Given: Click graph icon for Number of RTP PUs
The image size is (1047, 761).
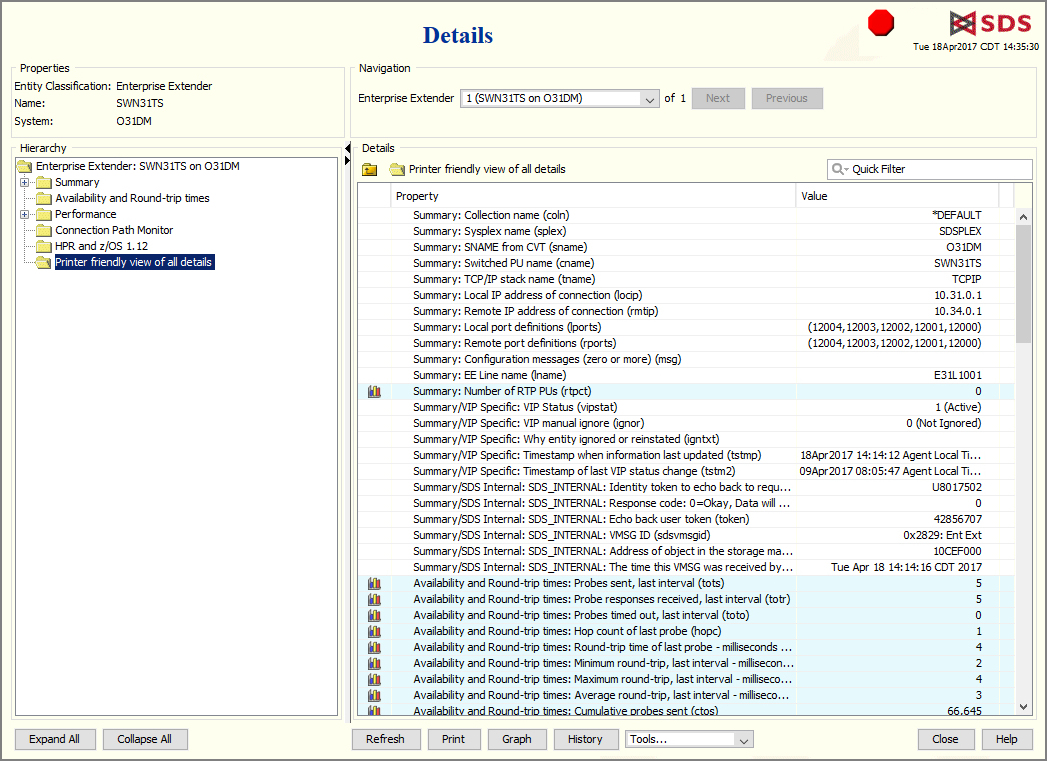Looking at the screenshot, I should (x=374, y=391).
